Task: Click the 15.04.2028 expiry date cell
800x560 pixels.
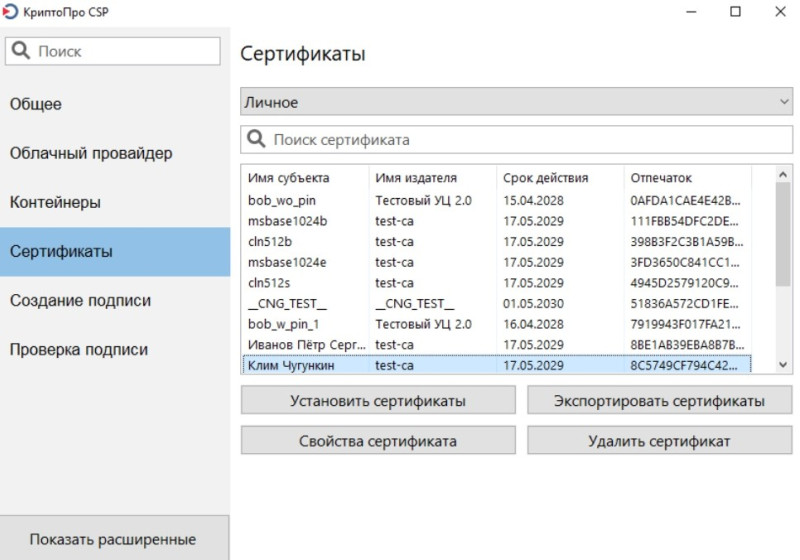Action: (x=533, y=200)
